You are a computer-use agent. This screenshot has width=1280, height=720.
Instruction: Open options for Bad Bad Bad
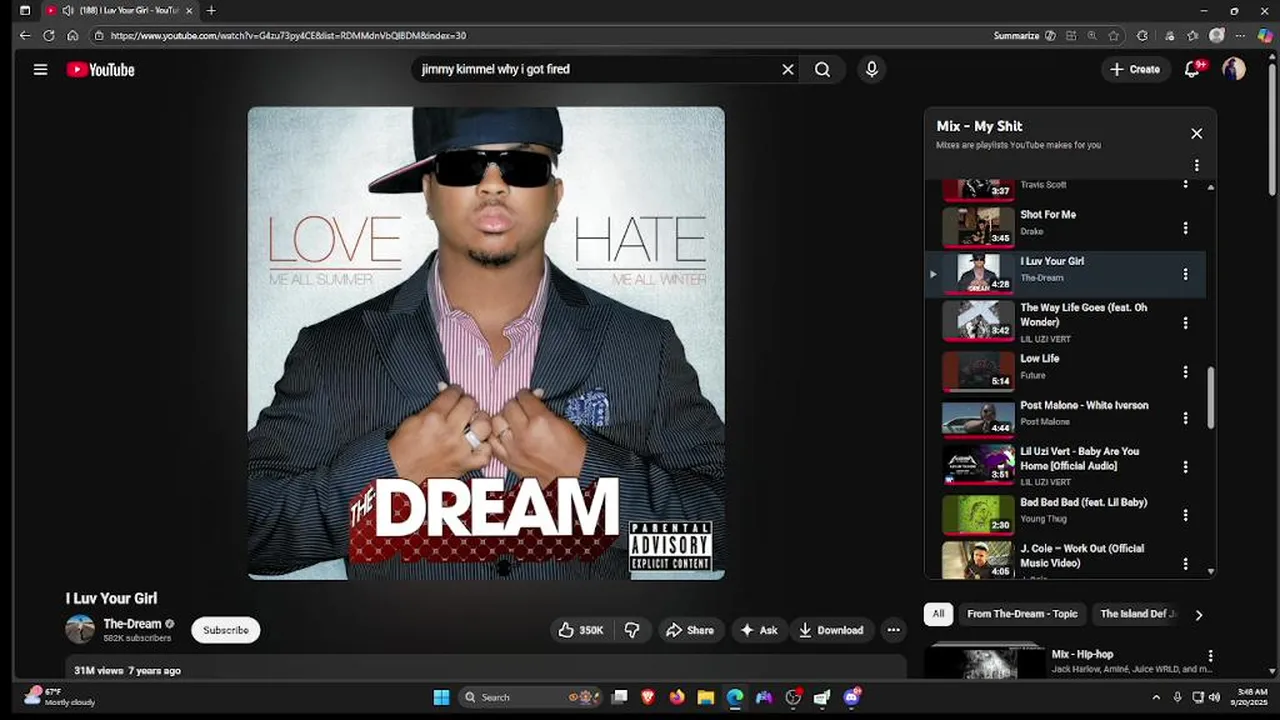click(1185, 515)
